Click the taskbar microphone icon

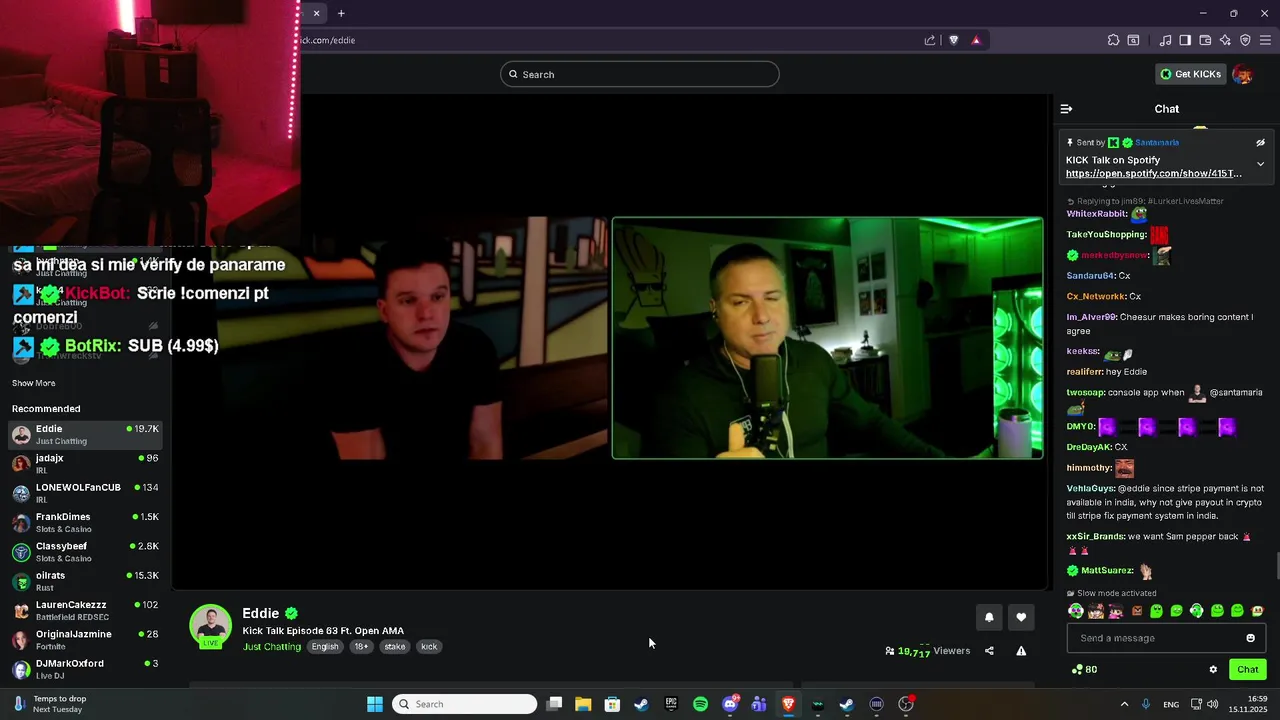1146,704
